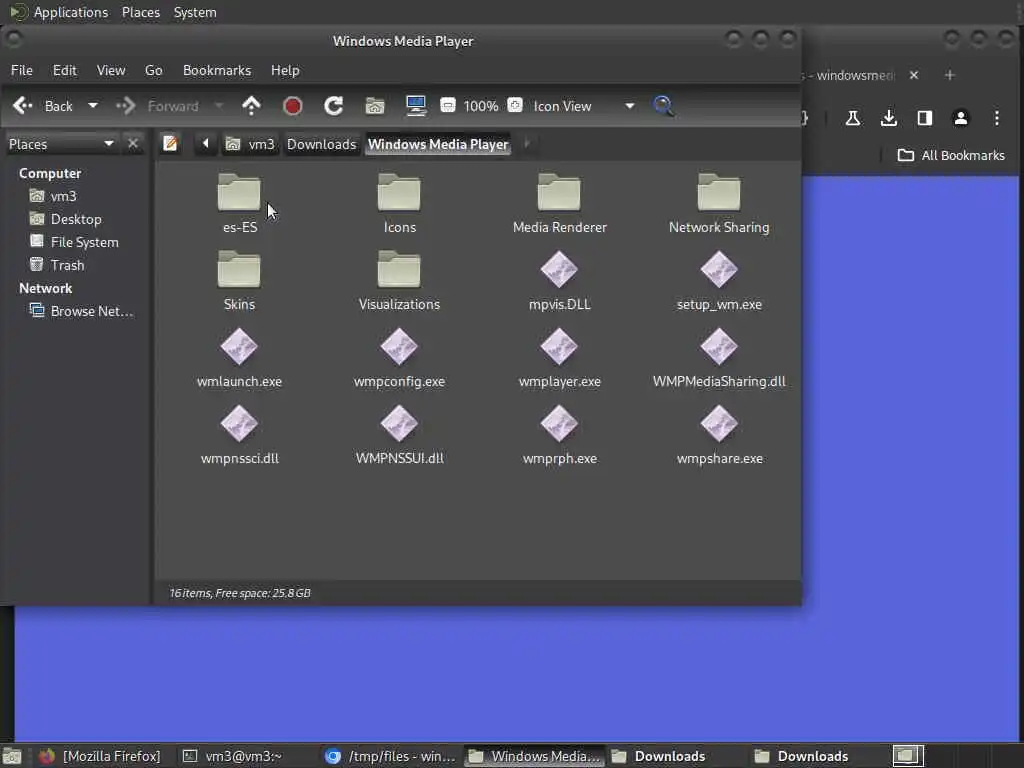Open the View menu
Image resolution: width=1024 pixels, height=768 pixels.
tap(111, 70)
